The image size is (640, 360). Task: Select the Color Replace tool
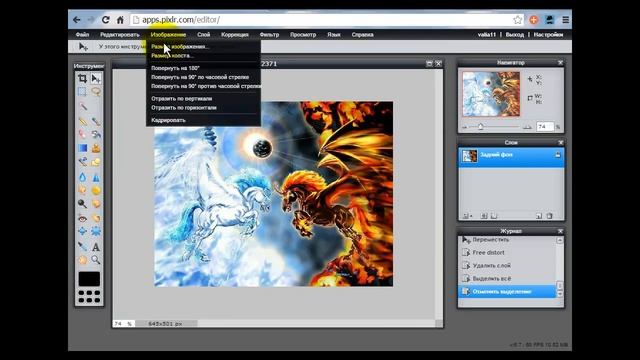pos(82,161)
